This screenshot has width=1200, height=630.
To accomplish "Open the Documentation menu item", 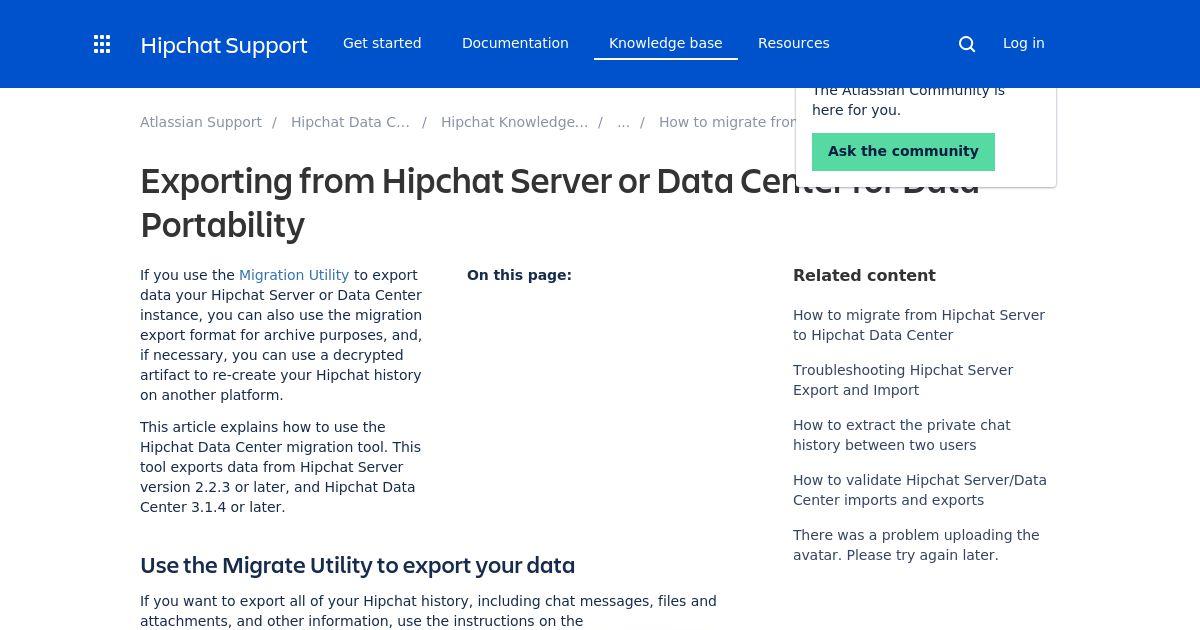I will (x=515, y=43).
